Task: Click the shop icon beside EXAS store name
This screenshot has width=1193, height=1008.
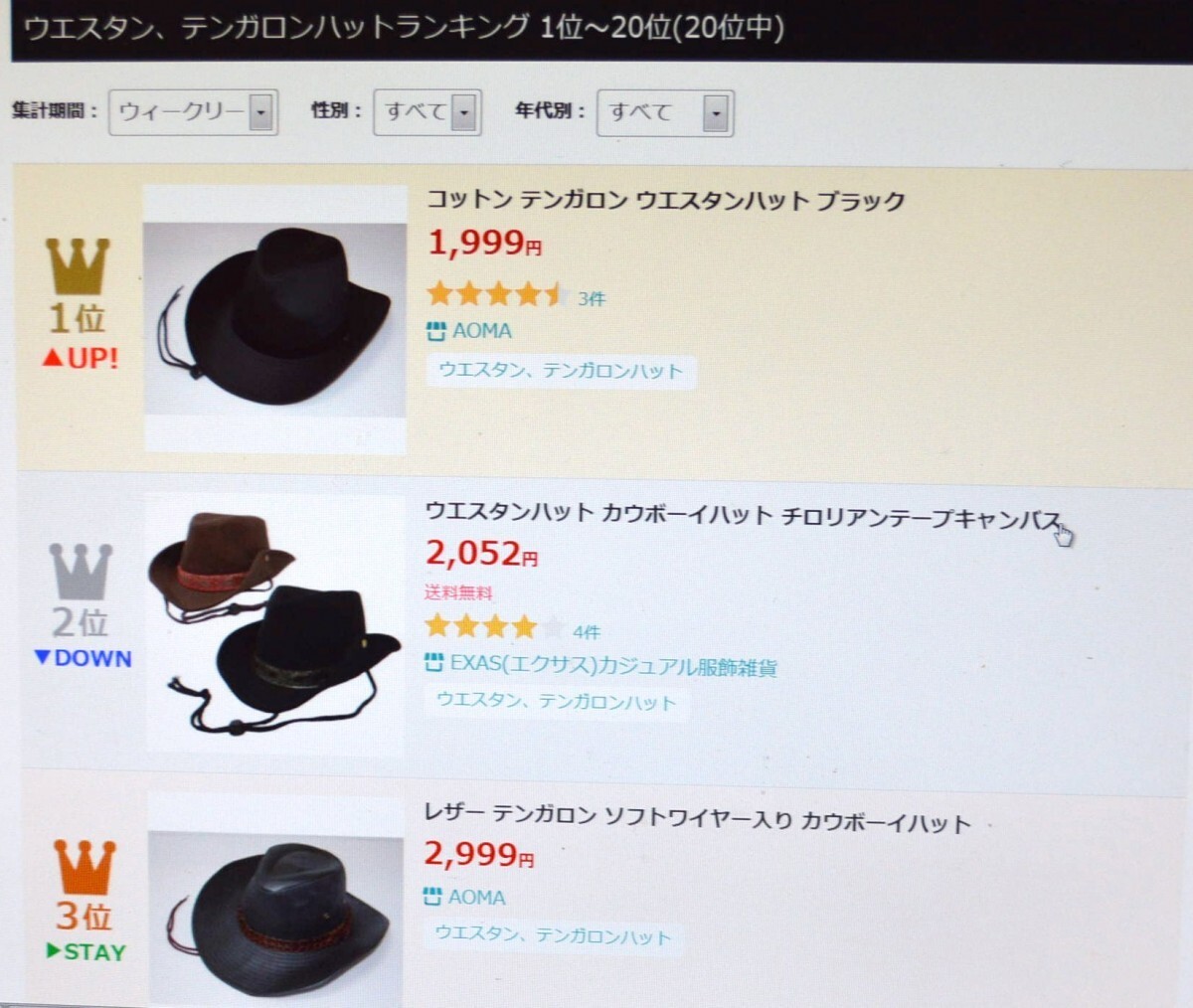Action: point(433,663)
